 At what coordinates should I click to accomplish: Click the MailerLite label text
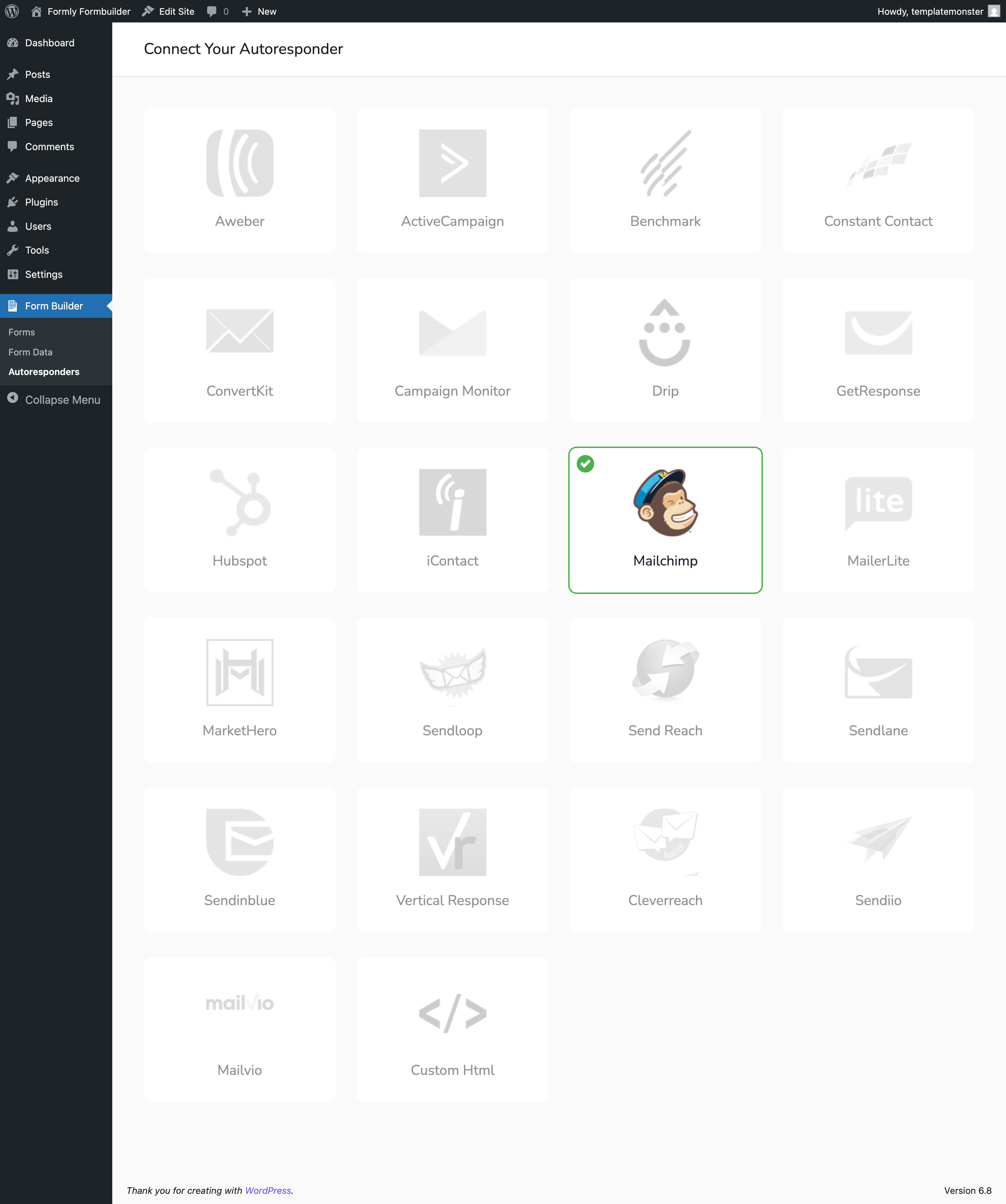click(878, 561)
